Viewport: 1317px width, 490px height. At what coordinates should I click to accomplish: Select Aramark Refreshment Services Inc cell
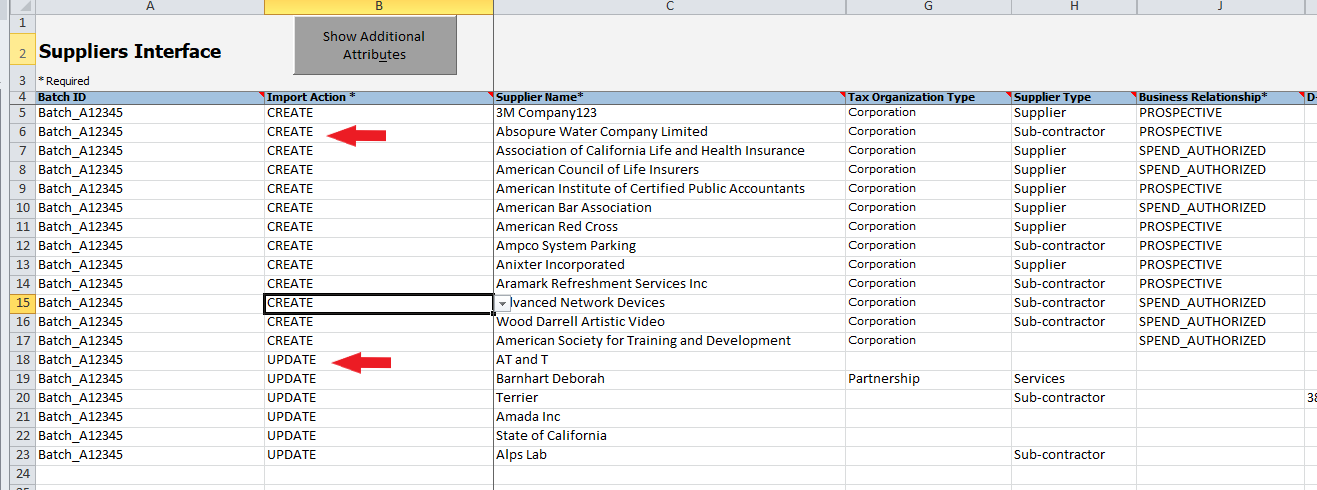[670, 284]
